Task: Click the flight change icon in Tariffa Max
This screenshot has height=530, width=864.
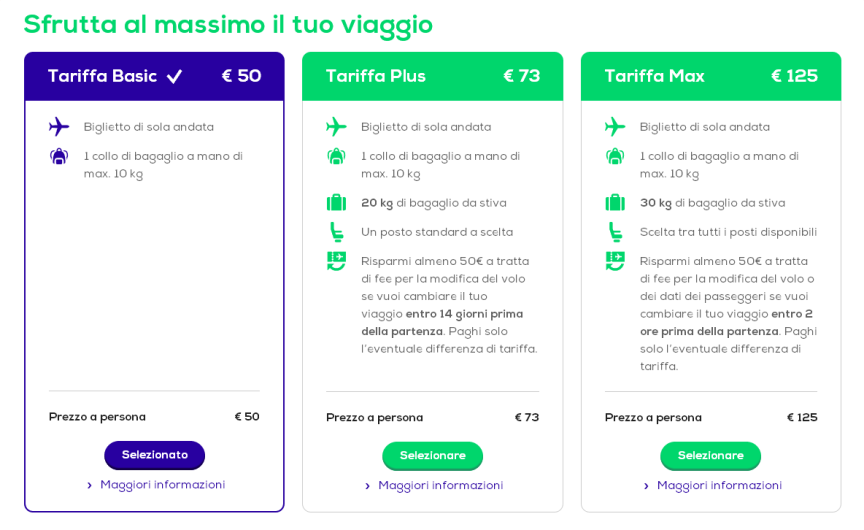Action: (615, 261)
